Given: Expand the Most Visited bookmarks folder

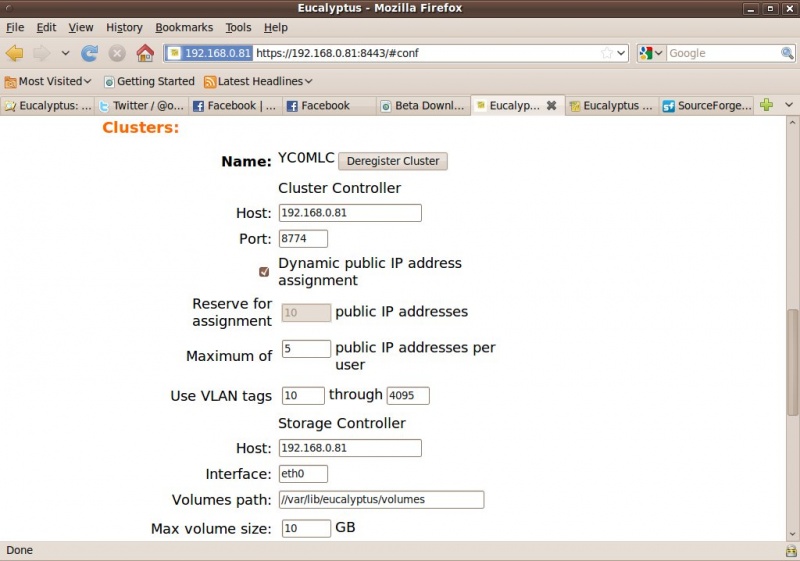Looking at the screenshot, I should (48, 81).
